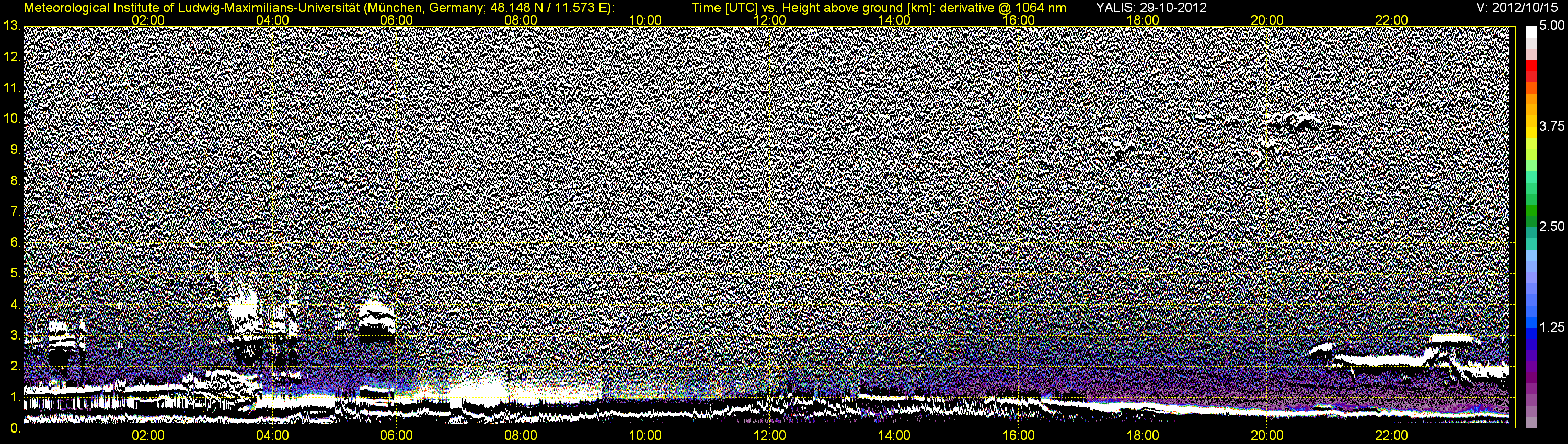1568x444 pixels.
Task: Click the 18:00 label on the bottom time axis
Action: [x=1143, y=436]
